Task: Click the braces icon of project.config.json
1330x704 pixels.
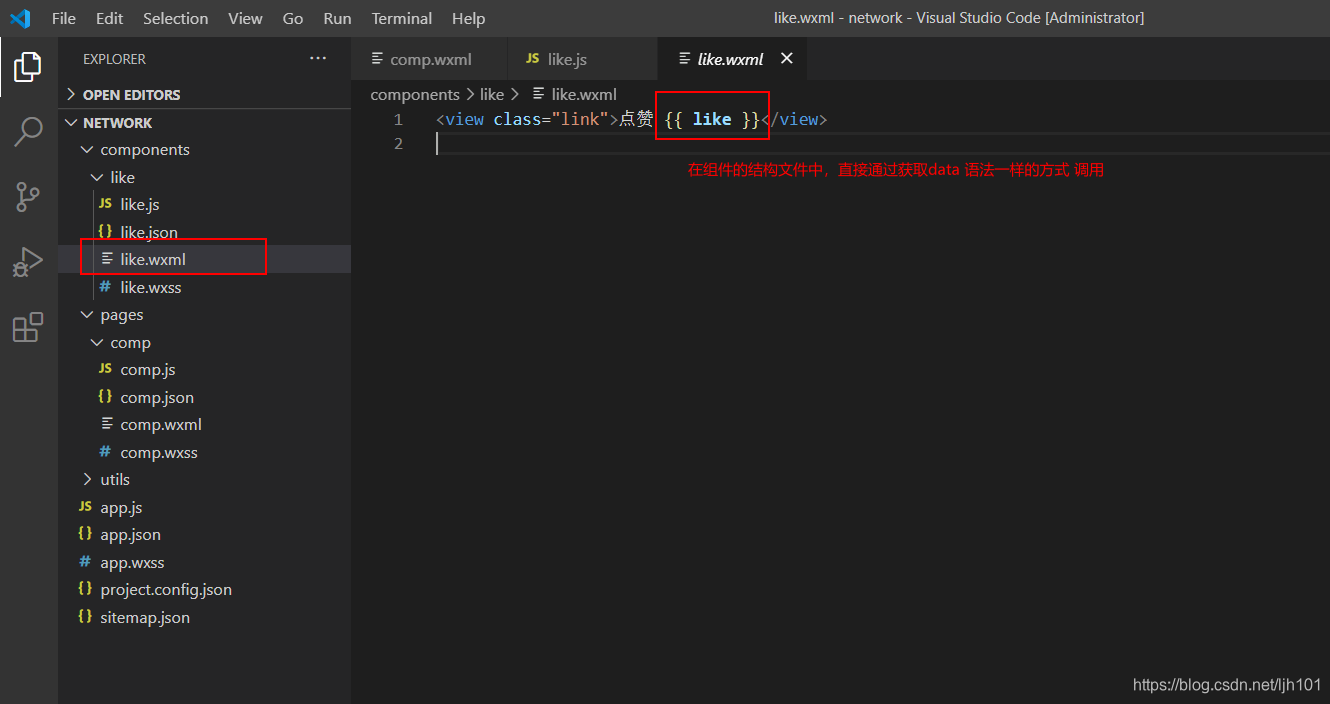Action: coord(85,589)
